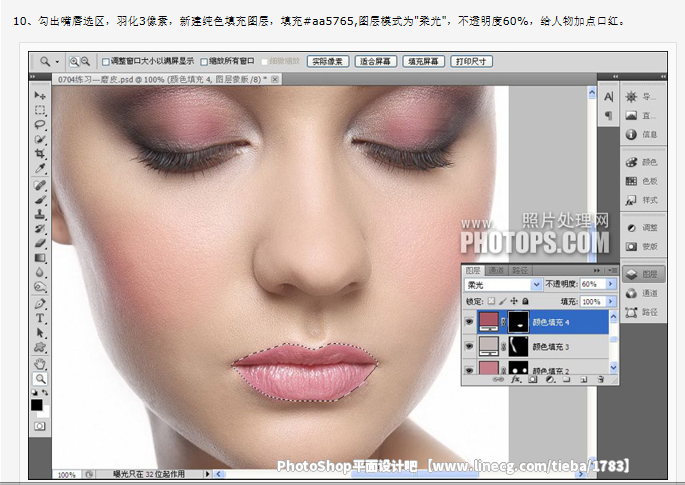Image resolution: width=685 pixels, height=485 pixels.
Task: Click the Add Layer Style fx icon
Action: 516,379
